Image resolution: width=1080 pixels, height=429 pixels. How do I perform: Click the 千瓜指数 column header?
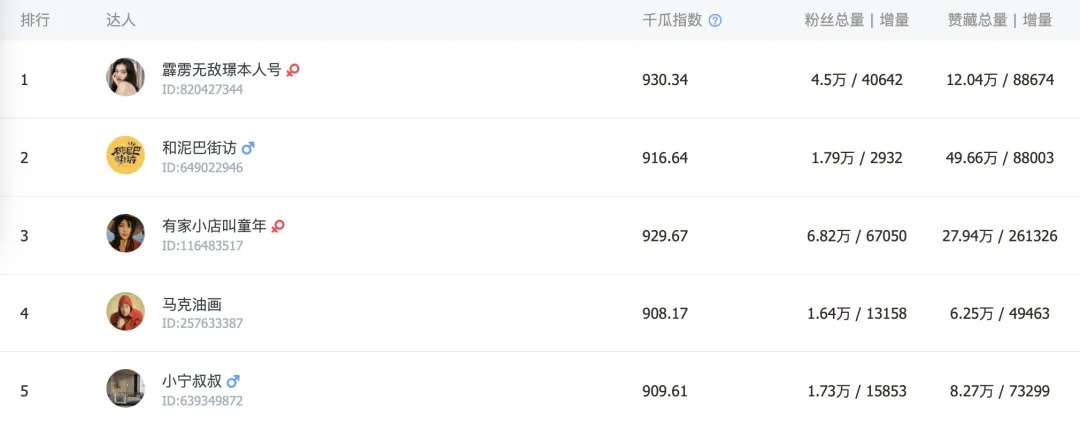672,20
